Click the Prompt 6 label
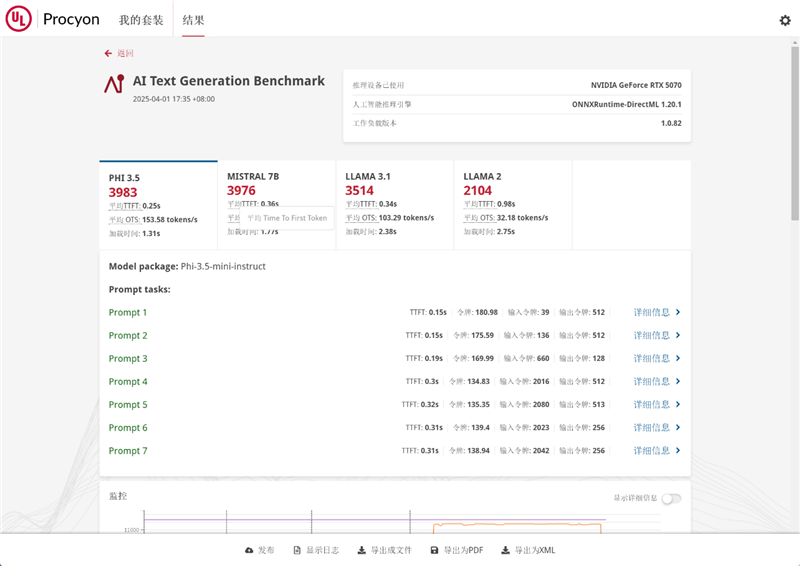Screen dimensions: 800x566 (x=128, y=428)
